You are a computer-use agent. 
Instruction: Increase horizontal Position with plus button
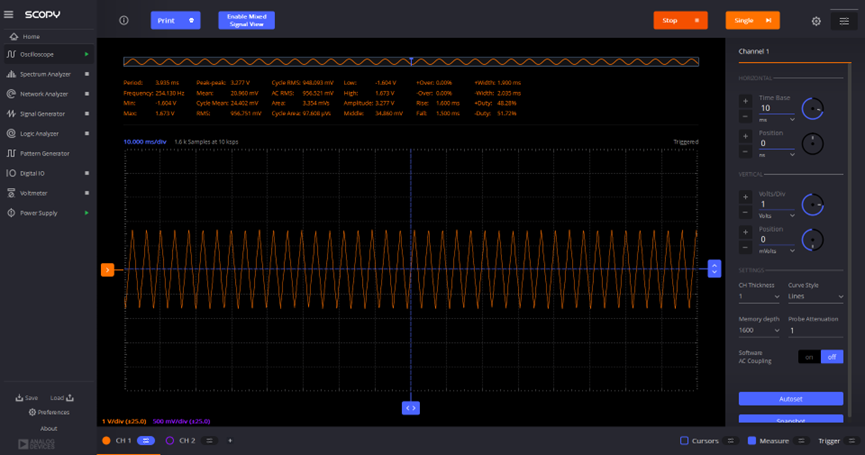pos(745,136)
